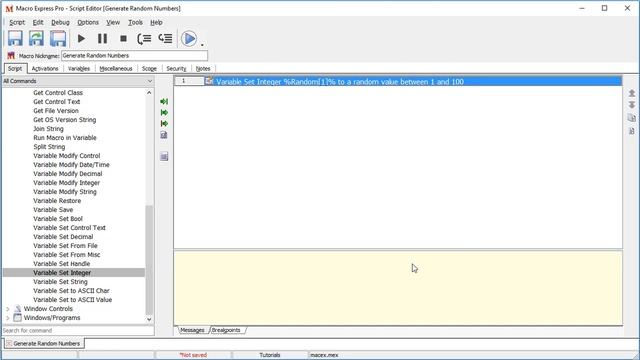Switch to the Security tab
The height and width of the screenshot is (360, 640).
click(x=176, y=69)
